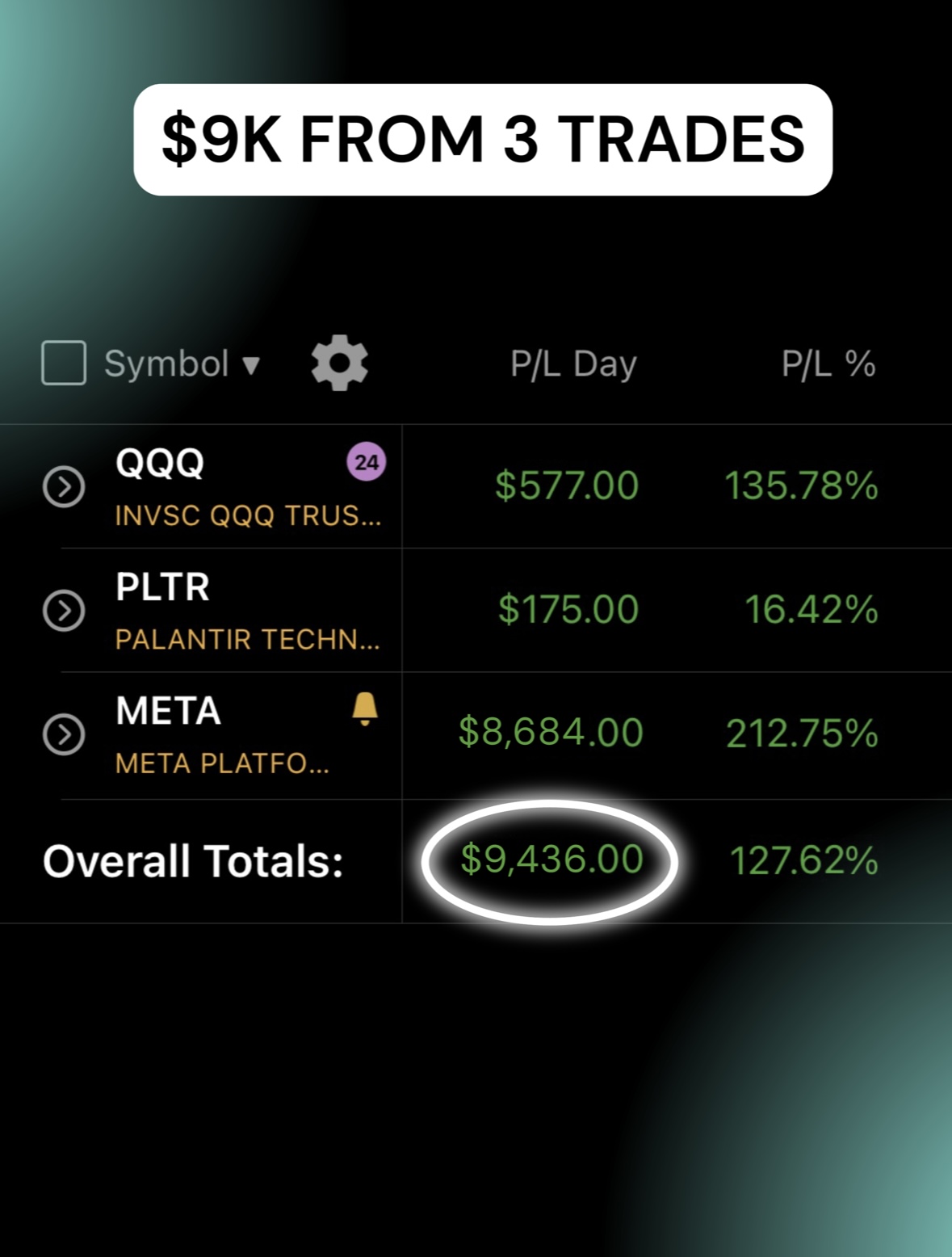Click the Overall Totals label
The height and width of the screenshot is (1257, 952).
pyautogui.click(x=193, y=861)
